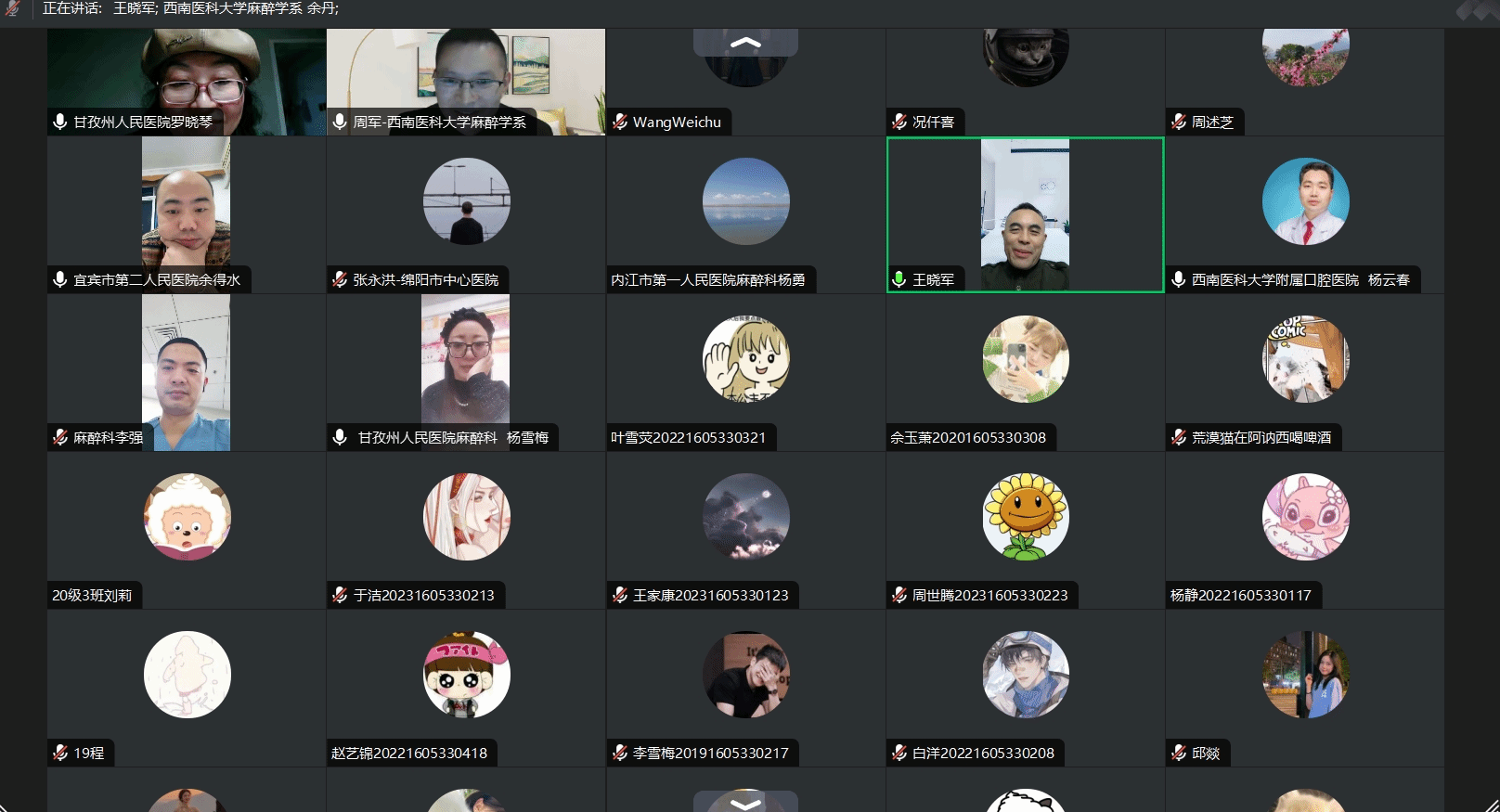The image size is (1500, 812).
Task: Click muted mic icon beside 邱焱
Action: [x=1179, y=753]
